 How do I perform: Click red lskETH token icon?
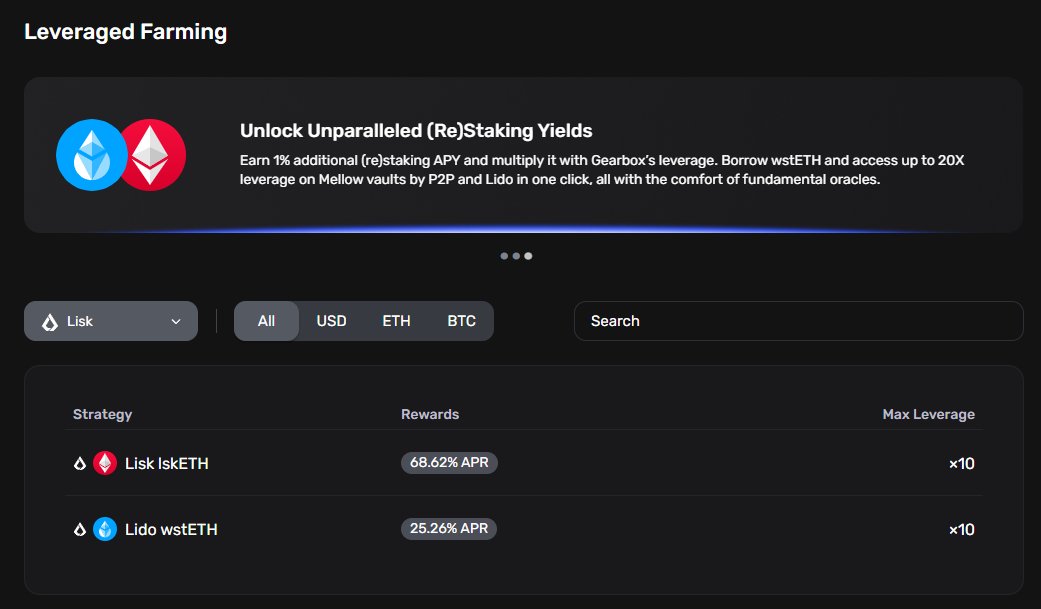click(105, 463)
